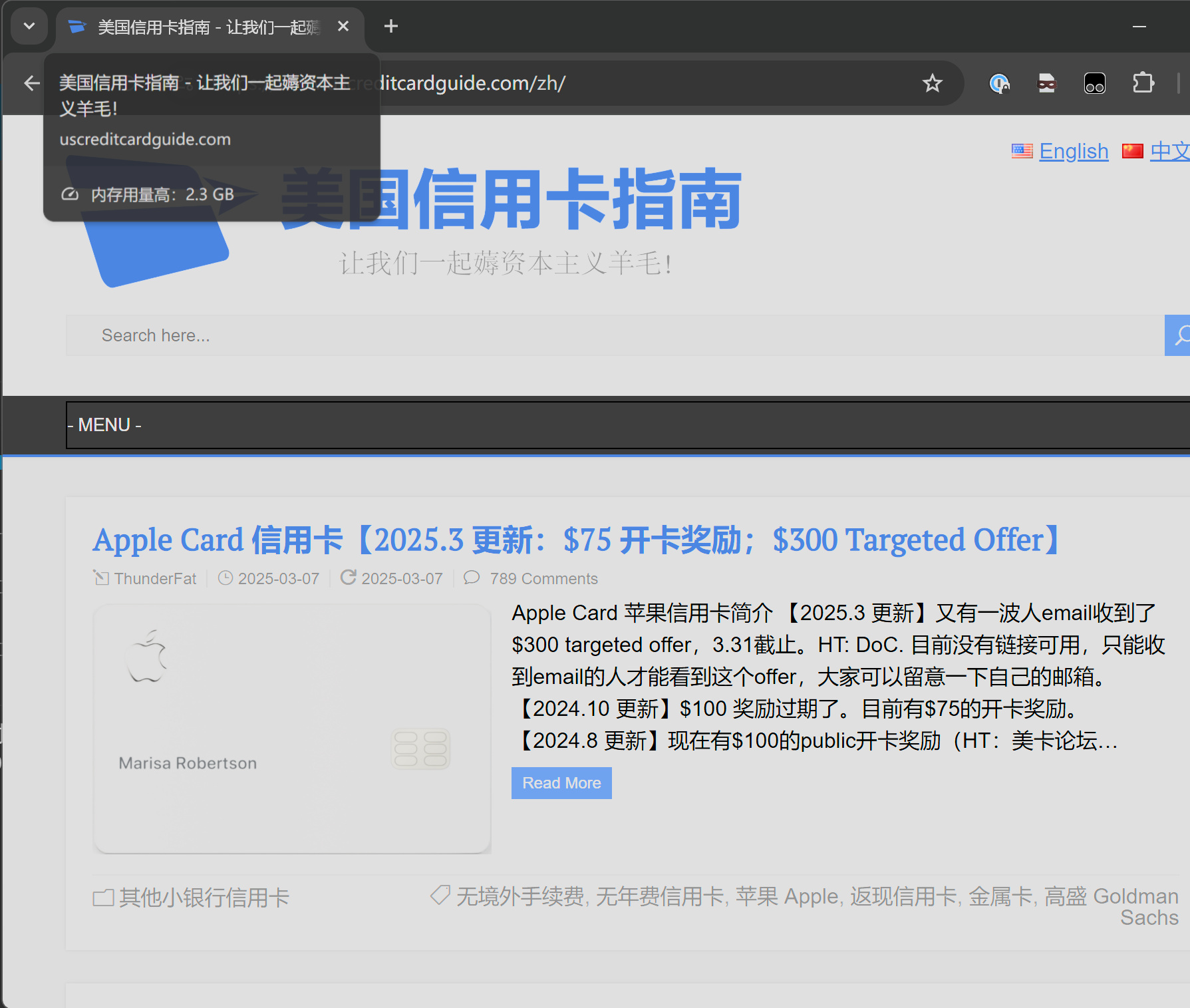Expand the tab search dropdown chevron
This screenshot has width=1190, height=1008.
[x=29, y=27]
